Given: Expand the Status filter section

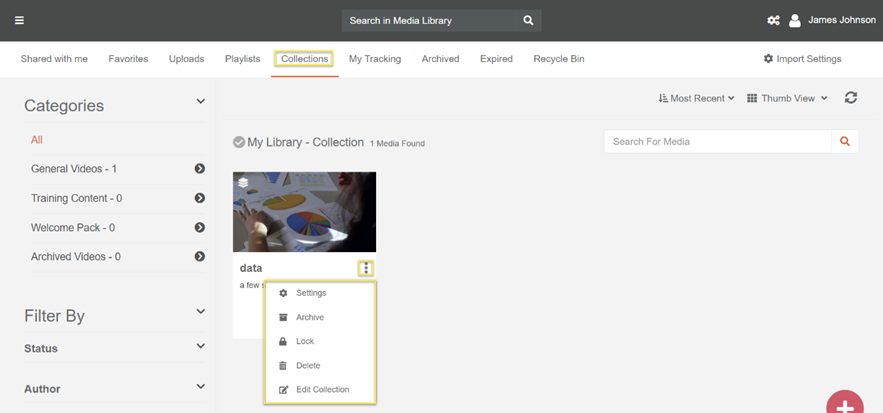Looking at the screenshot, I should (200, 347).
